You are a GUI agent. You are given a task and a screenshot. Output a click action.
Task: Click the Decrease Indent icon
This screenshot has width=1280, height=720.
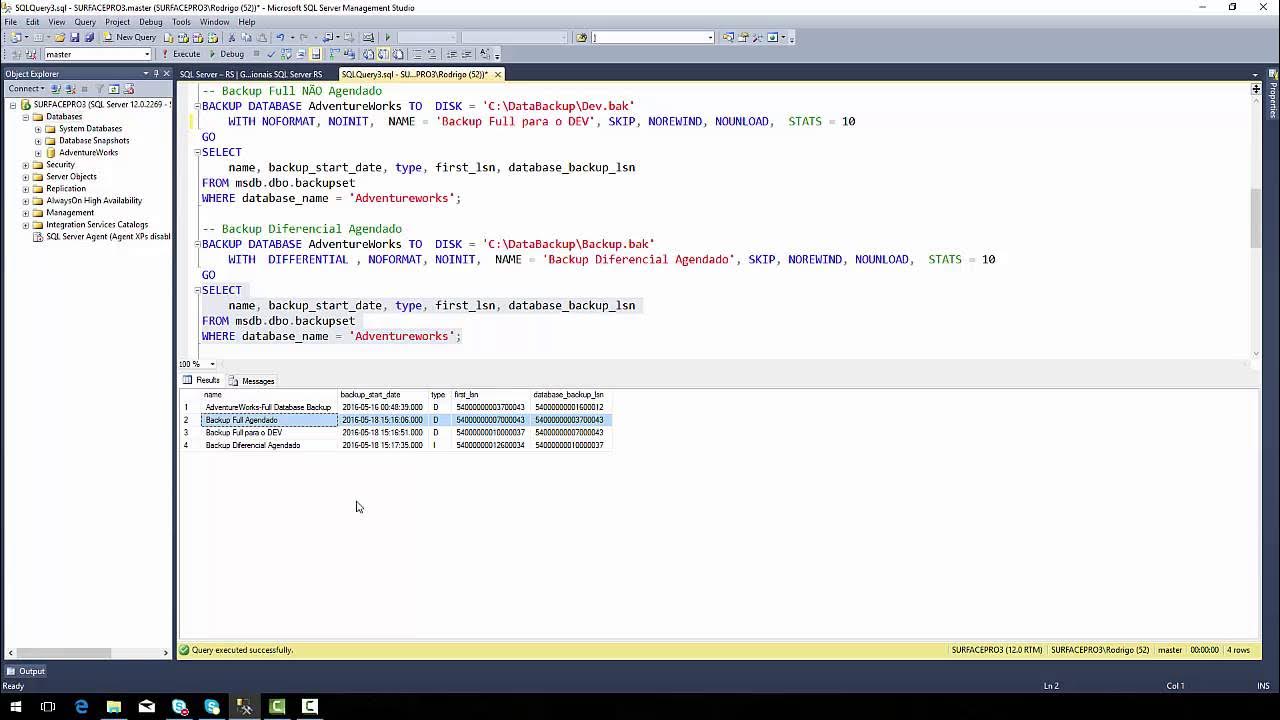(452, 54)
